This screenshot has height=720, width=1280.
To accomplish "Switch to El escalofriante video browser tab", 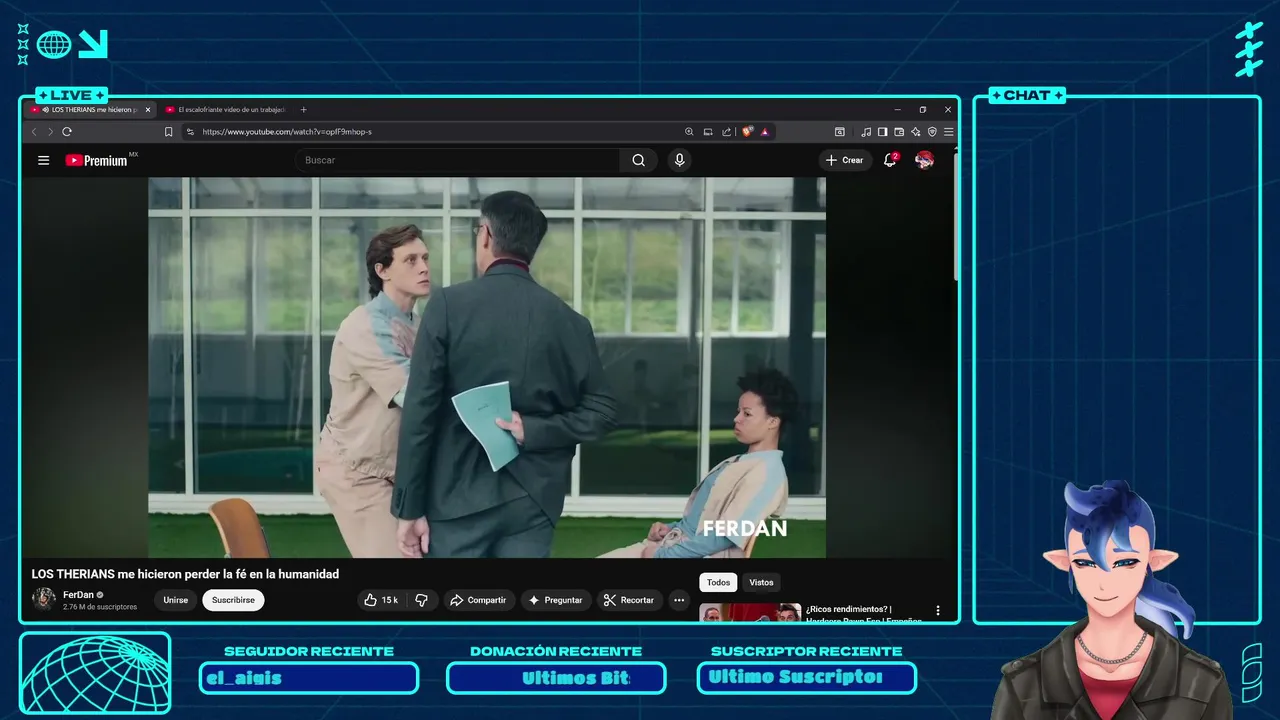I will (225, 110).
